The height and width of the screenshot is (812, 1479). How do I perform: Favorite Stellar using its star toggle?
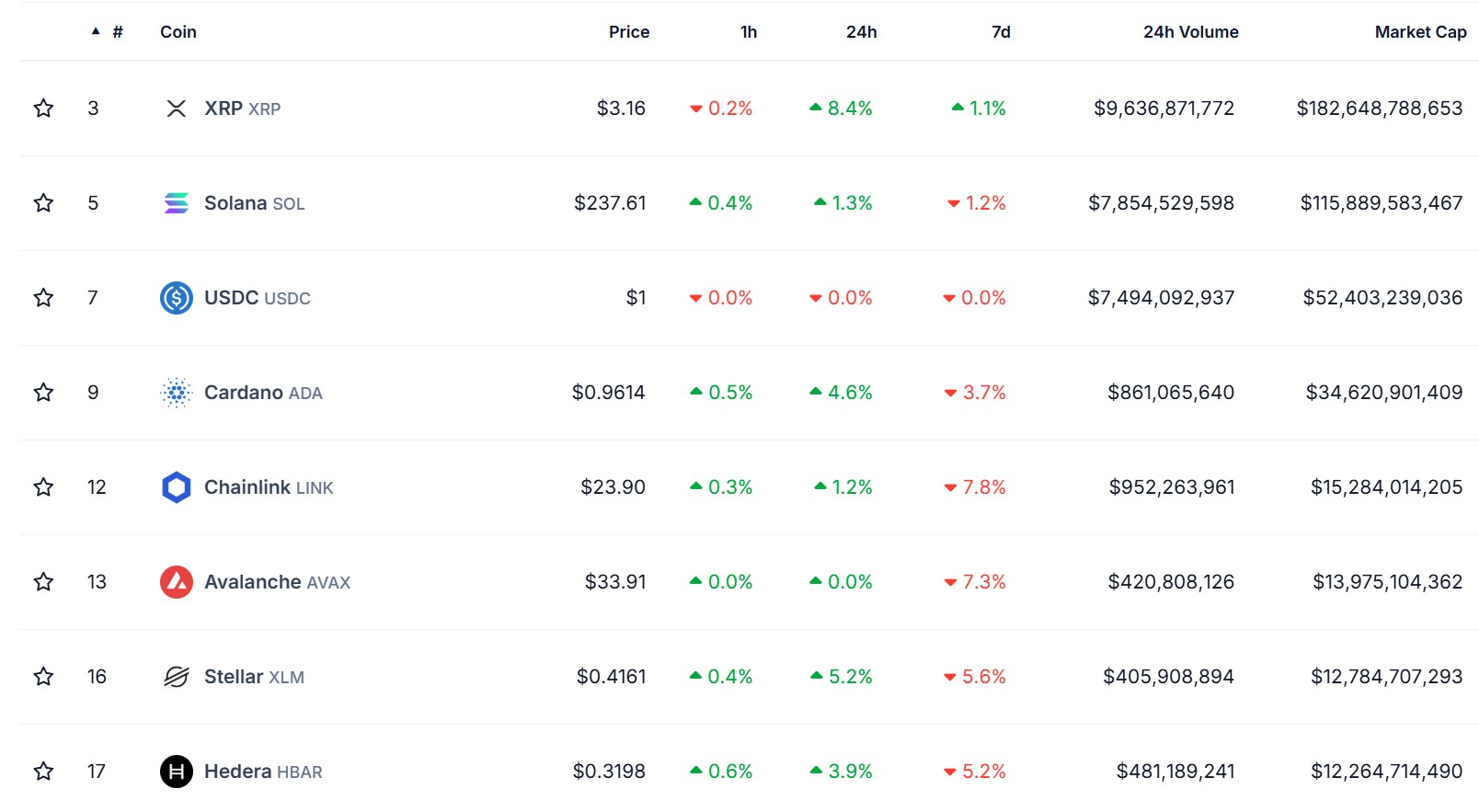click(x=42, y=676)
